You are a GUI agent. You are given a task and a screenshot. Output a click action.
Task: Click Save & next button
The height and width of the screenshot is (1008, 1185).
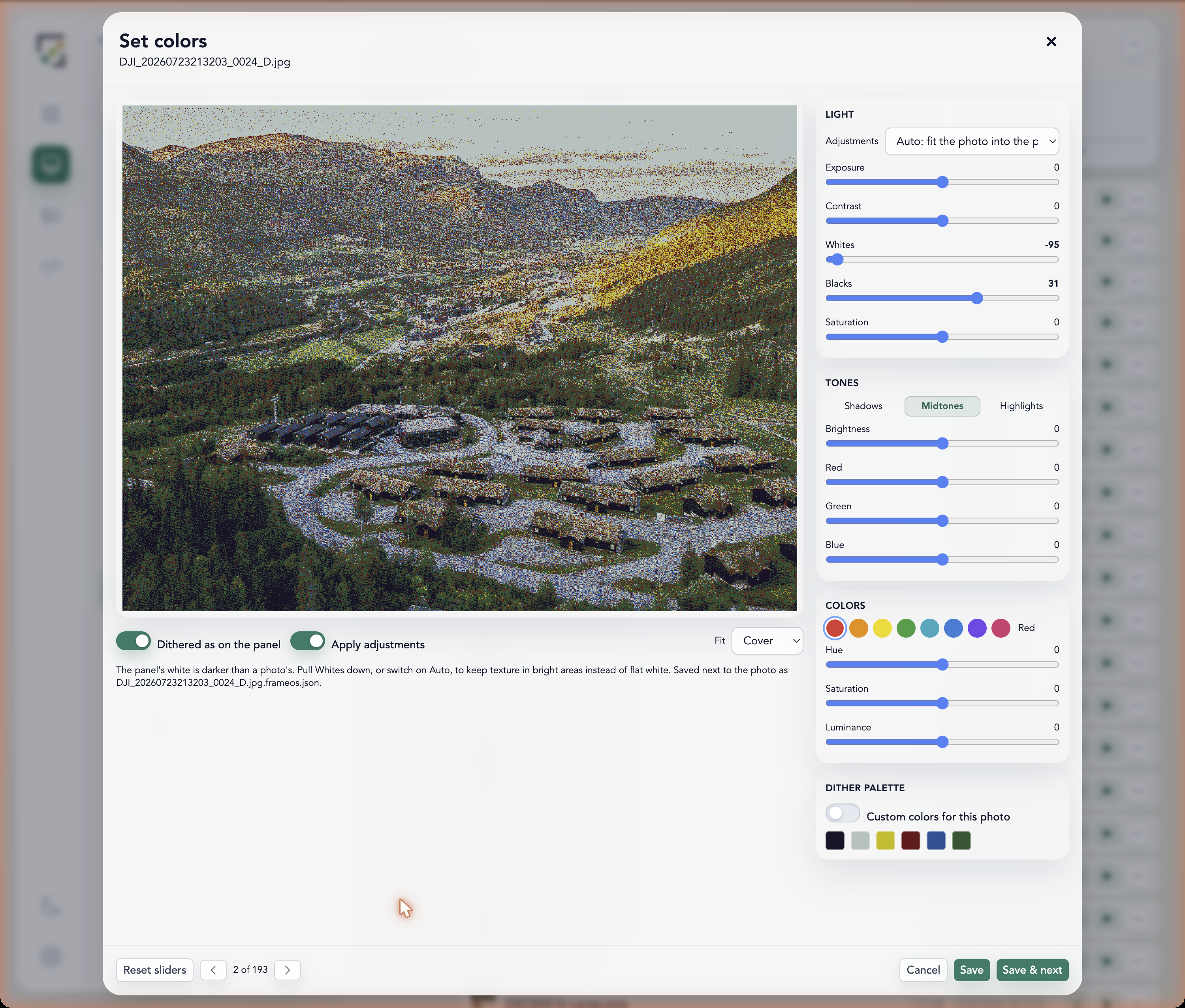click(x=1033, y=970)
